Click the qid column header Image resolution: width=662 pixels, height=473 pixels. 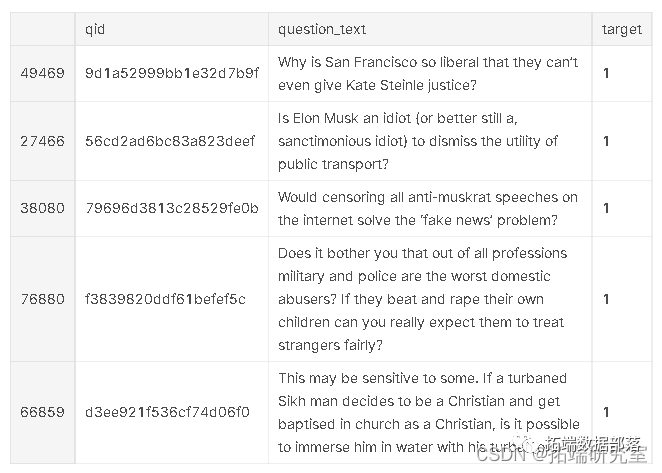95,30
